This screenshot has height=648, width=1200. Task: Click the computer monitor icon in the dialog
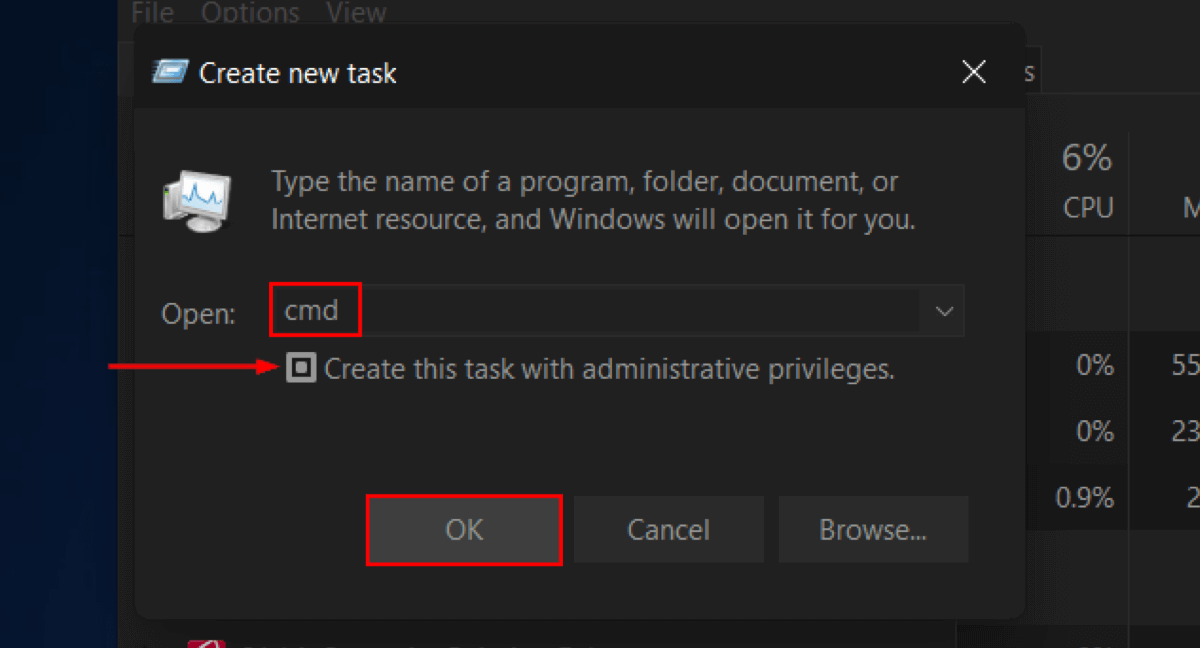196,200
